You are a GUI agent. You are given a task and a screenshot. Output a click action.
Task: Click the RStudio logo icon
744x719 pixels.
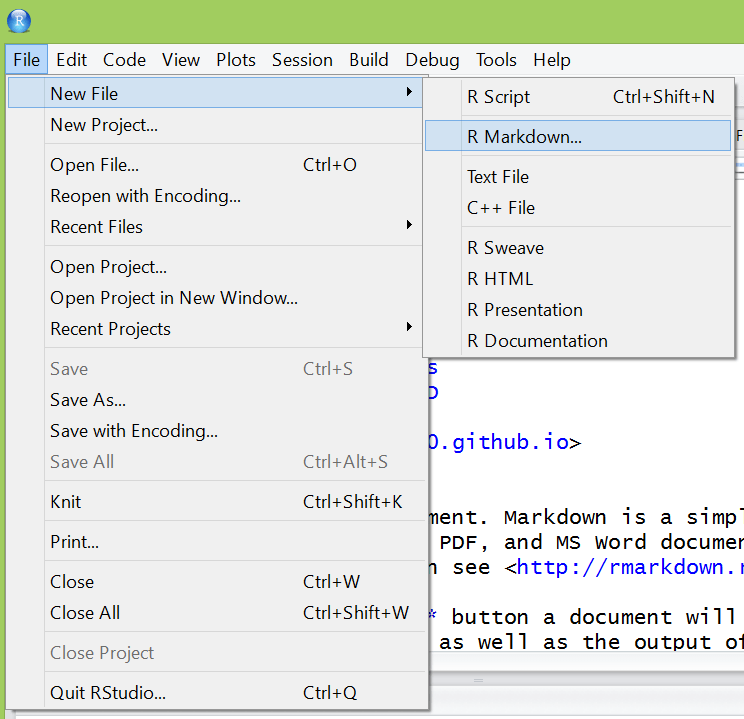pos(19,21)
